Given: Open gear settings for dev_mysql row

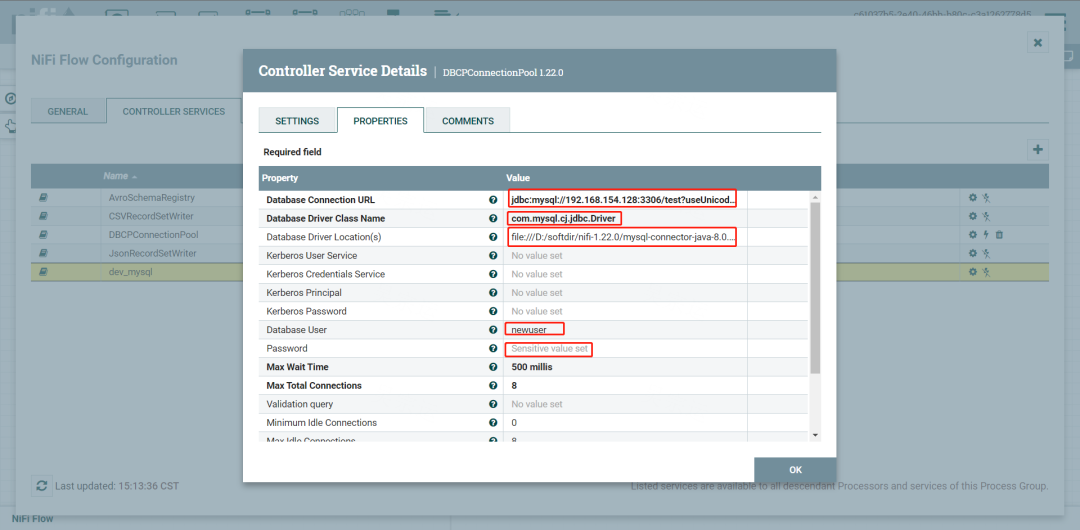Looking at the screenshot, I should click(973, 272).
